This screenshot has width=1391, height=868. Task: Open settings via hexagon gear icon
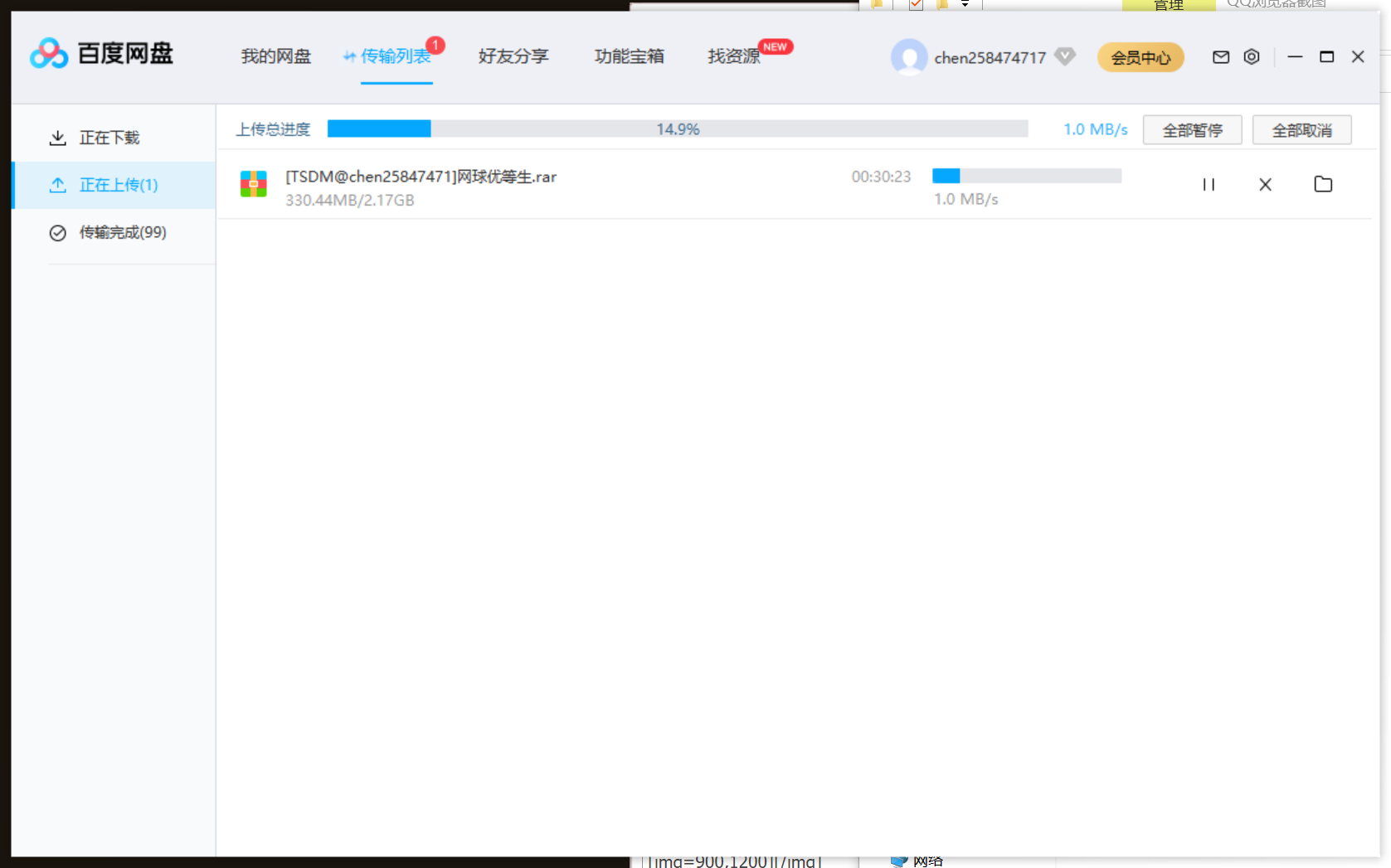[1252, 57]
